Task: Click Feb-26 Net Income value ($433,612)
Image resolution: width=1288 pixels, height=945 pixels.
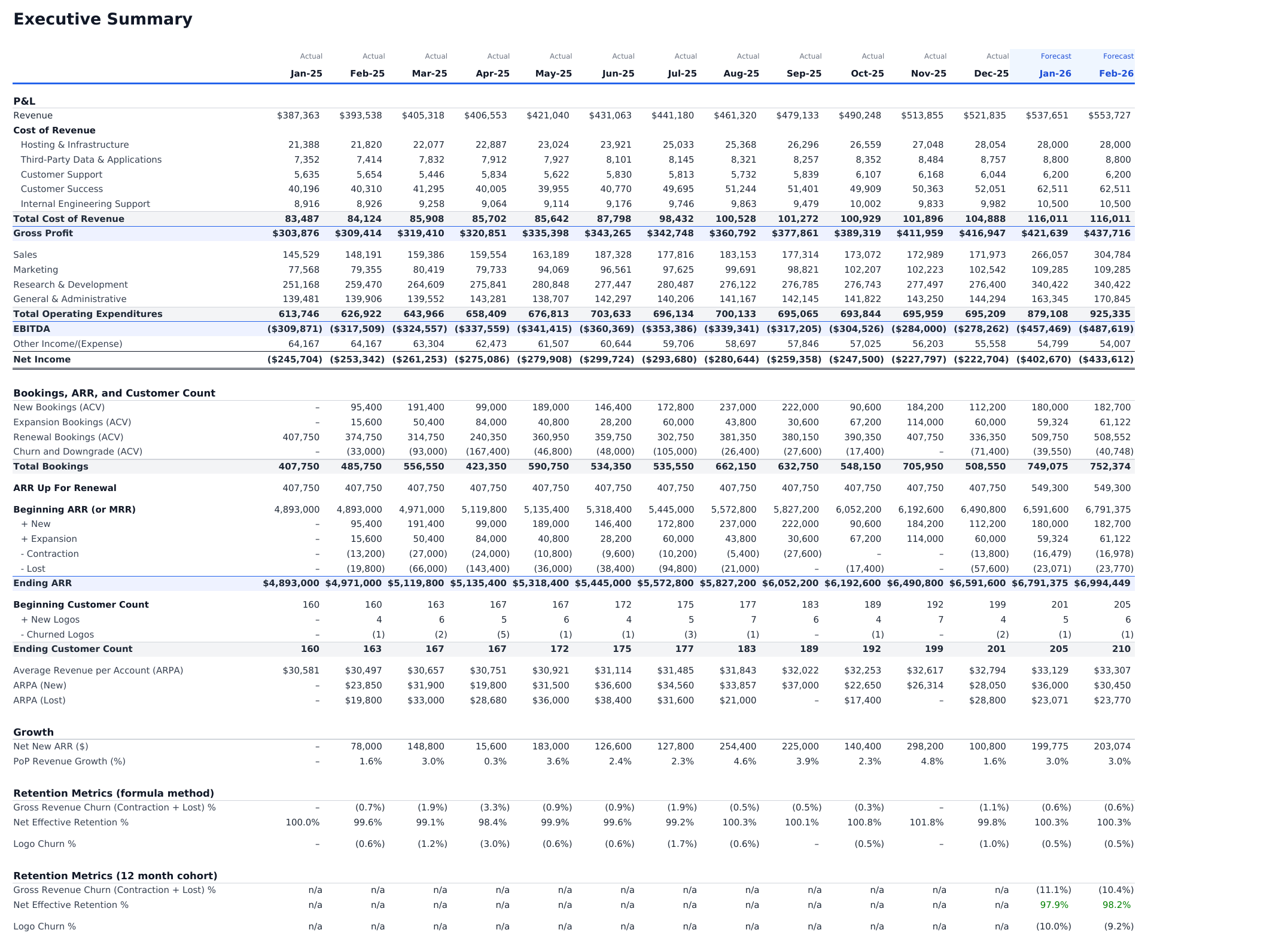Action: 1106,359
